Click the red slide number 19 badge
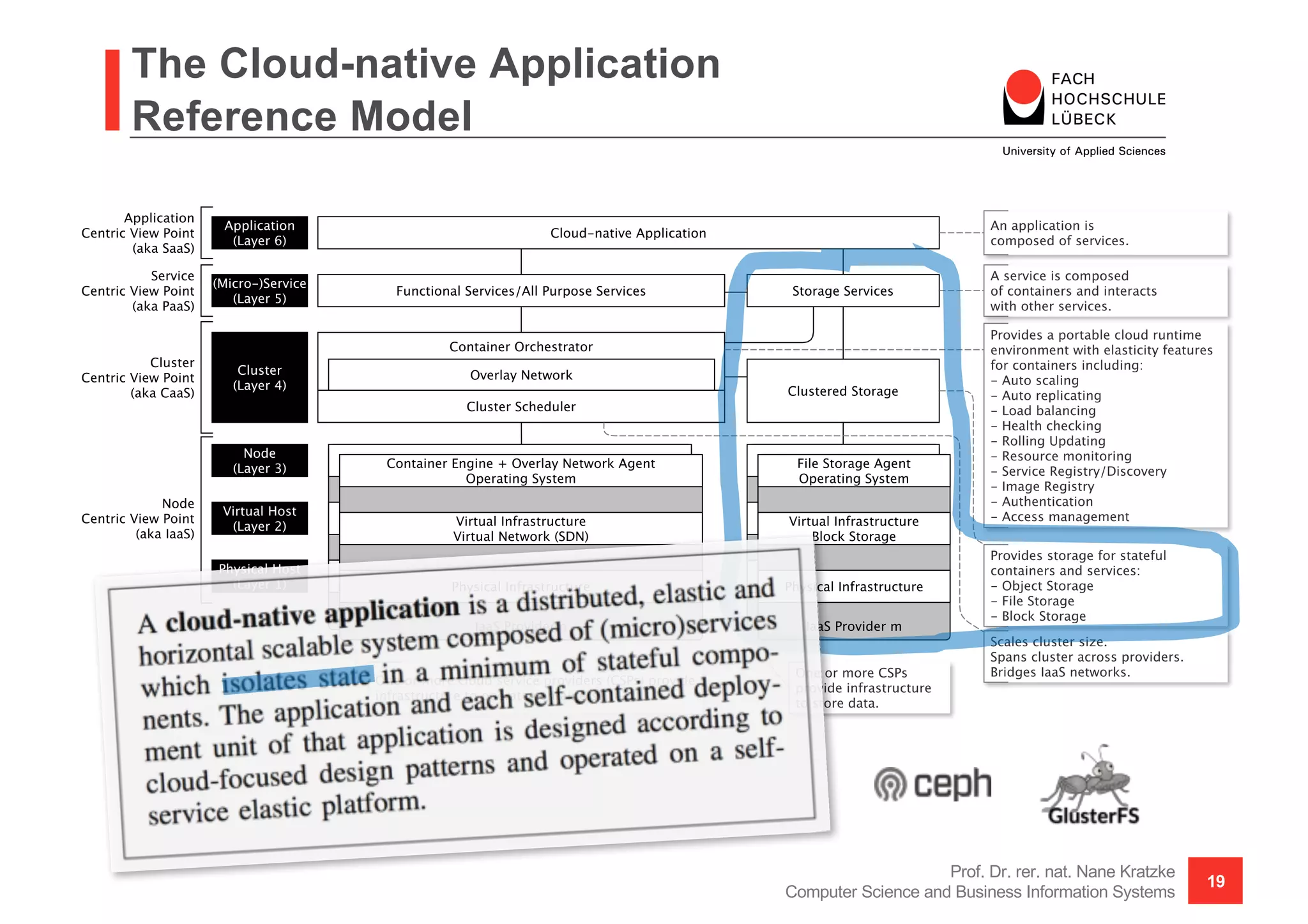Image resolution: width=1308 pixels, height=924 pixels. pyautogui.click(x=1215, y=881)
